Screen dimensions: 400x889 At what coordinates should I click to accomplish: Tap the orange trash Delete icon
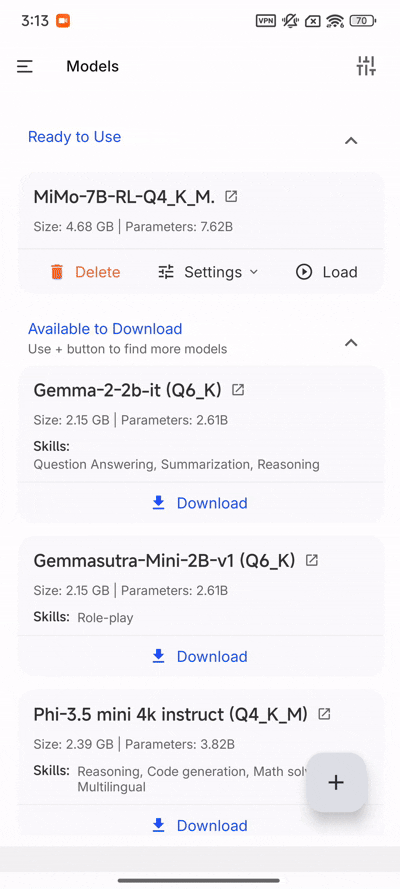57,272
